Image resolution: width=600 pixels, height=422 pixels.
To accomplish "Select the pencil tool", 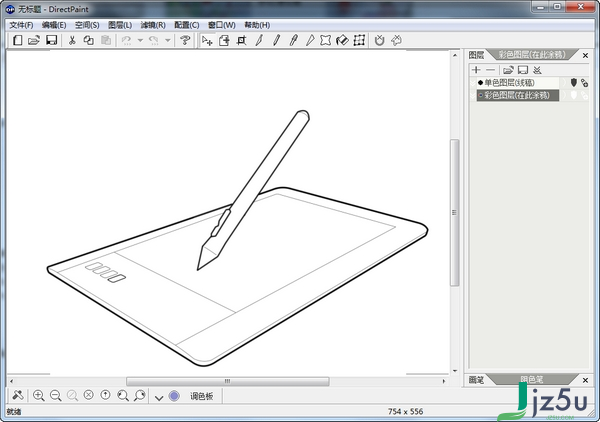I will pyautogui.click(x=276, y=40).
